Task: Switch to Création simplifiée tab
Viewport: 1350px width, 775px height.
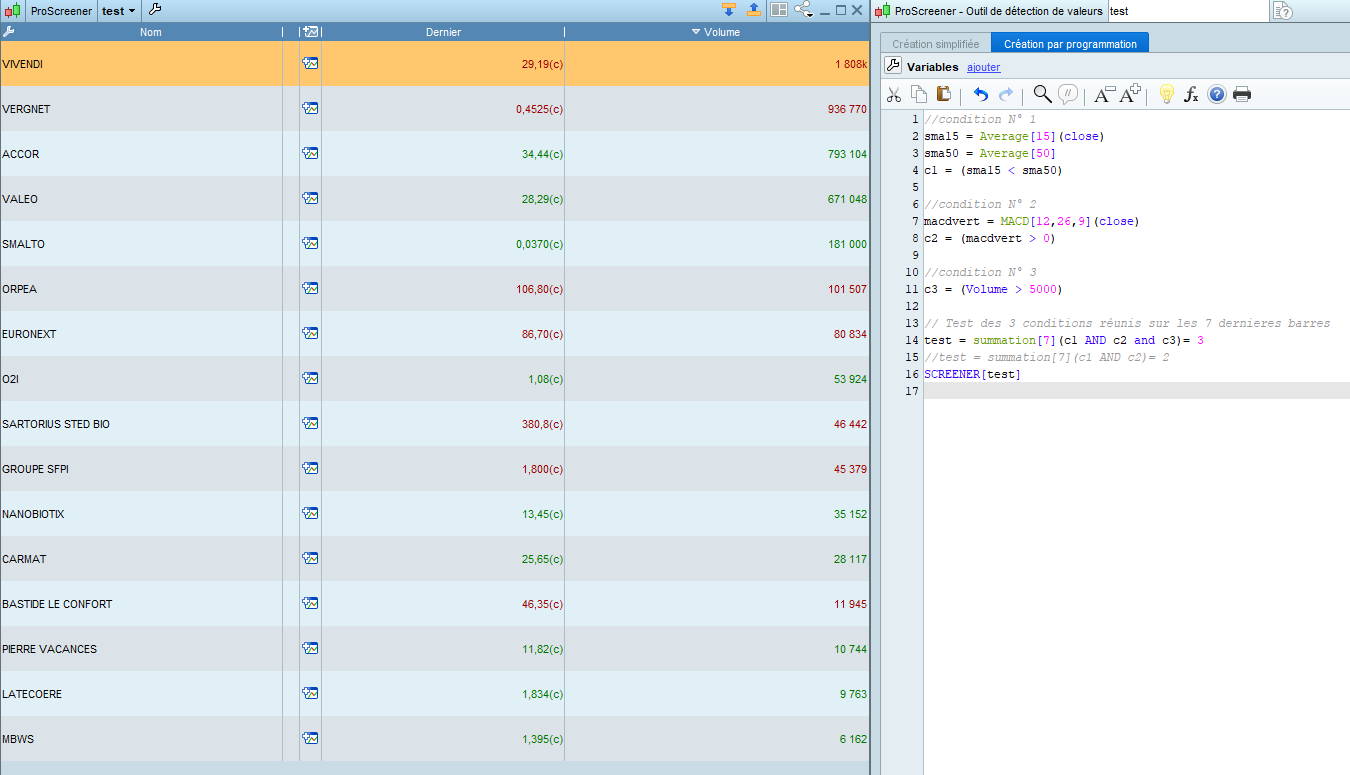Action: tap(935, 44)
